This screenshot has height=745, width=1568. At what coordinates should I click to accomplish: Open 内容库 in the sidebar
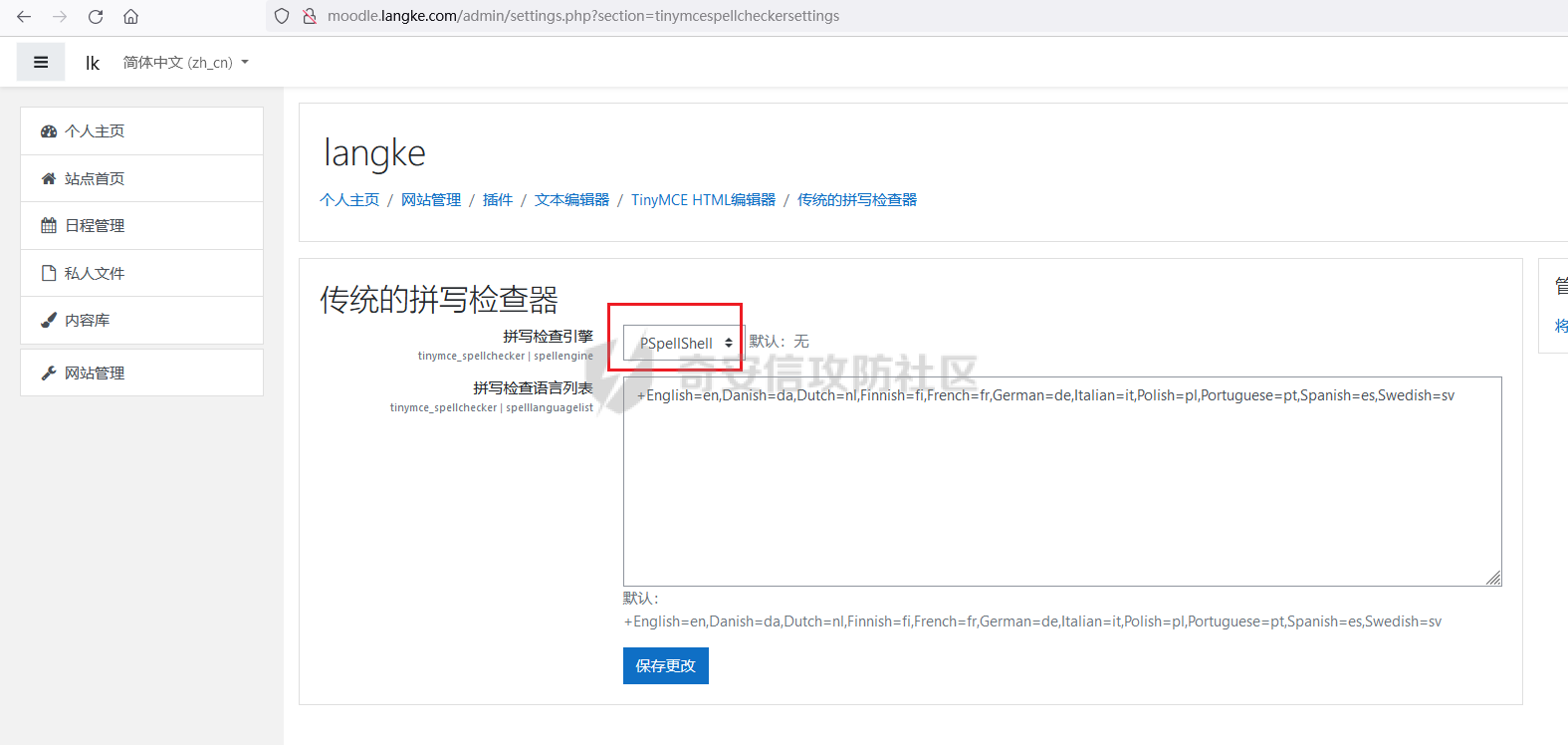coord(87,321)
